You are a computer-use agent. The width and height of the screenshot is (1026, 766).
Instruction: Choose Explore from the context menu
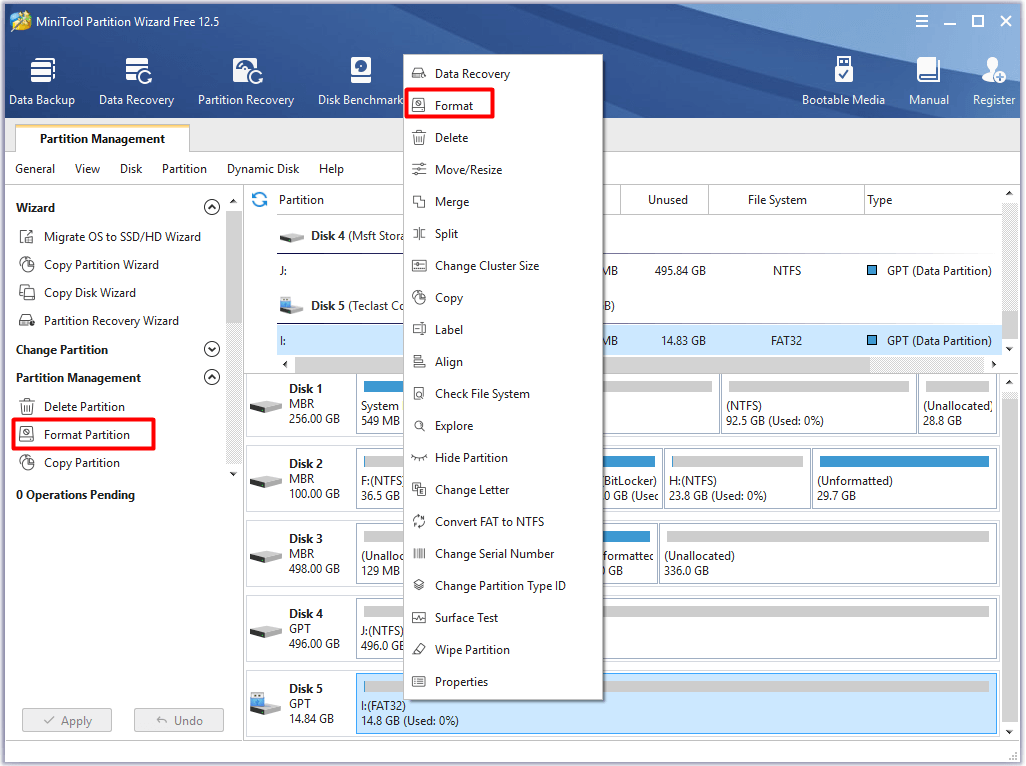pyautogui.click(x=503, y=427)
